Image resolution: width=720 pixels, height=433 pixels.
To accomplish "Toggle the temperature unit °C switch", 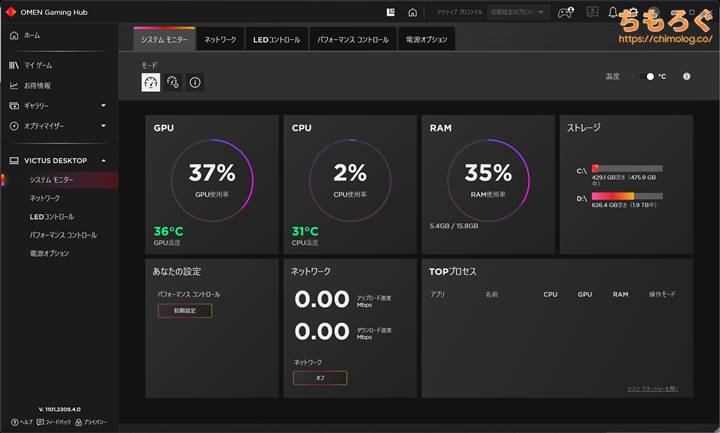I will [647, 77].
